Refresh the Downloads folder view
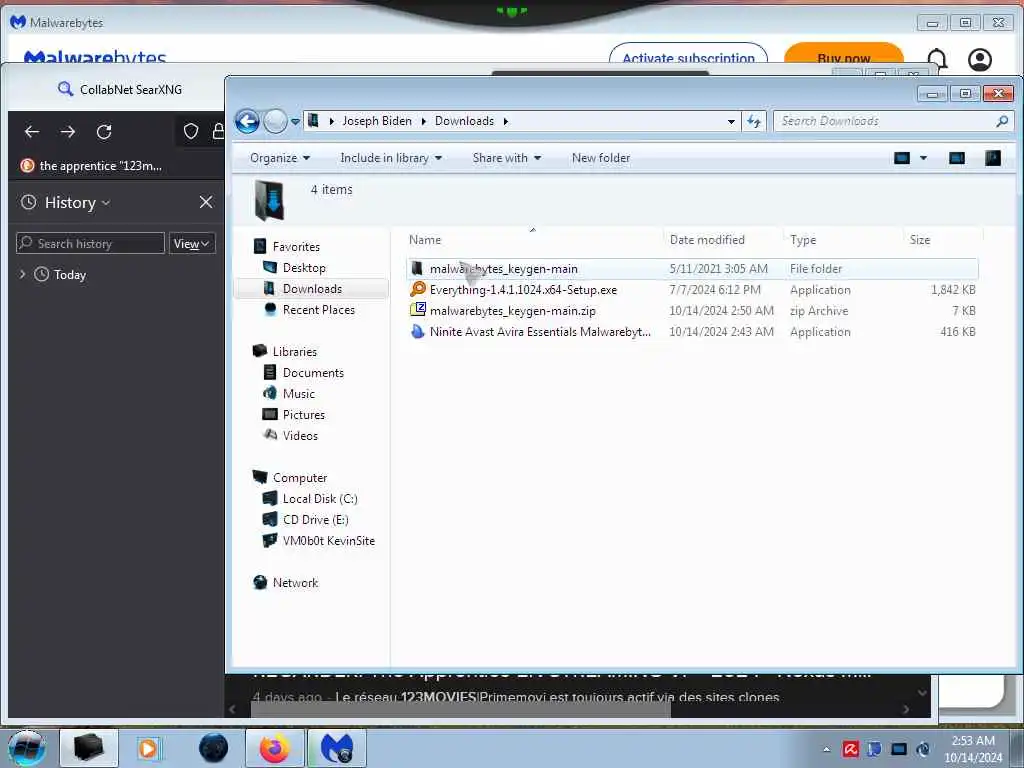 coord(754,121)
